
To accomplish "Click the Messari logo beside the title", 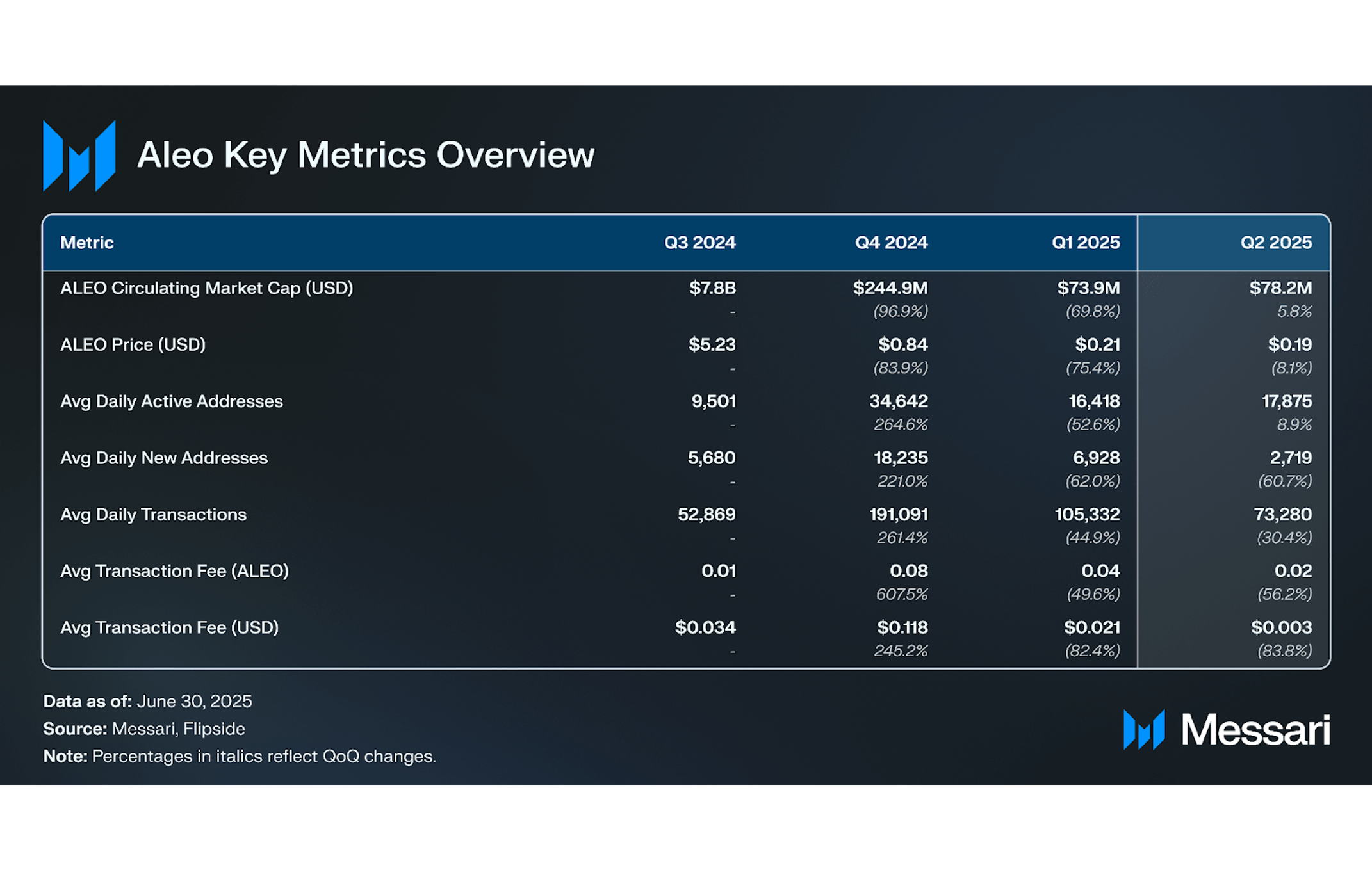I will (x=79, y=156).
